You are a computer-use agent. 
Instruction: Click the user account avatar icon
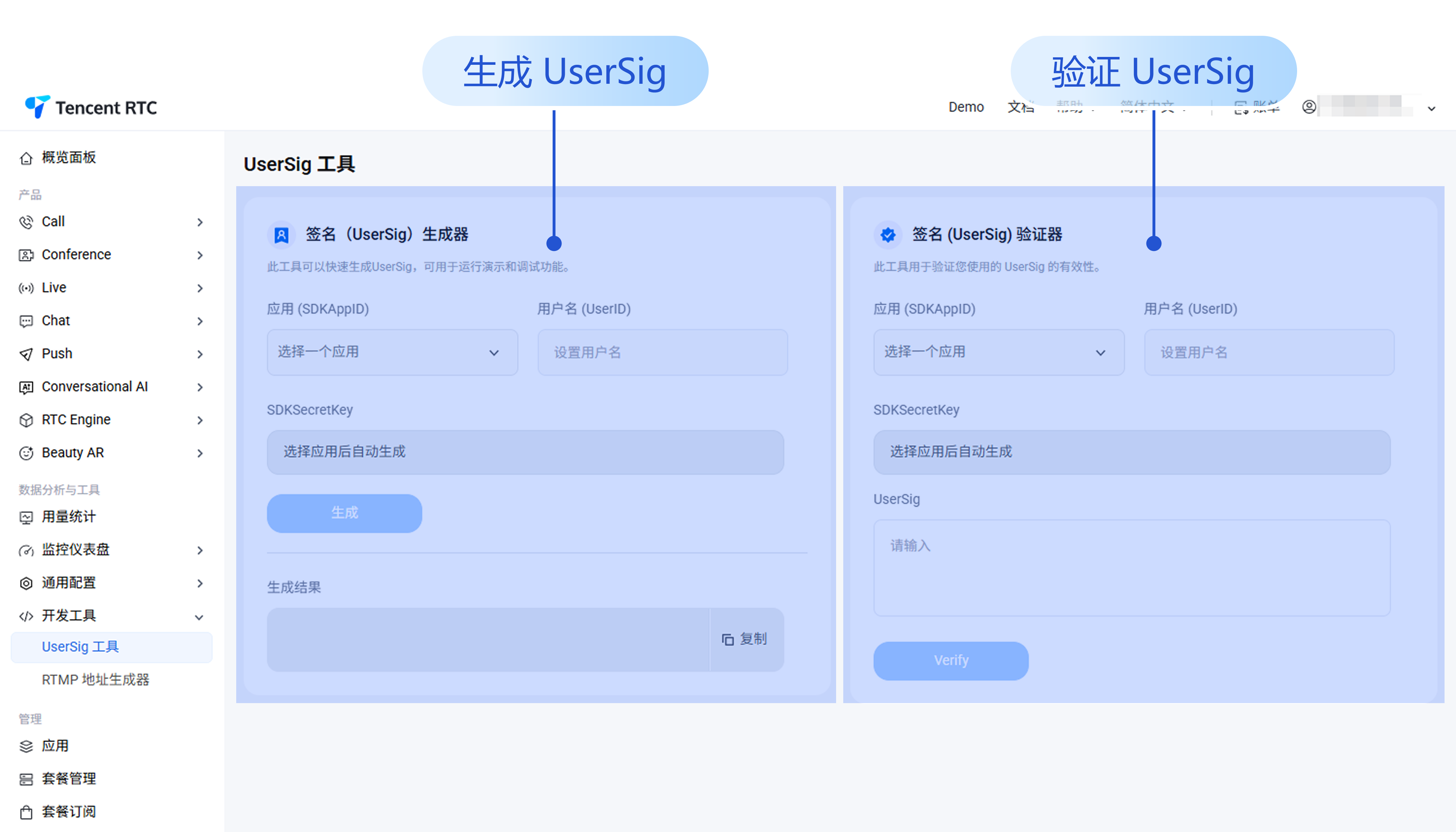click(x=1309, y=107)
